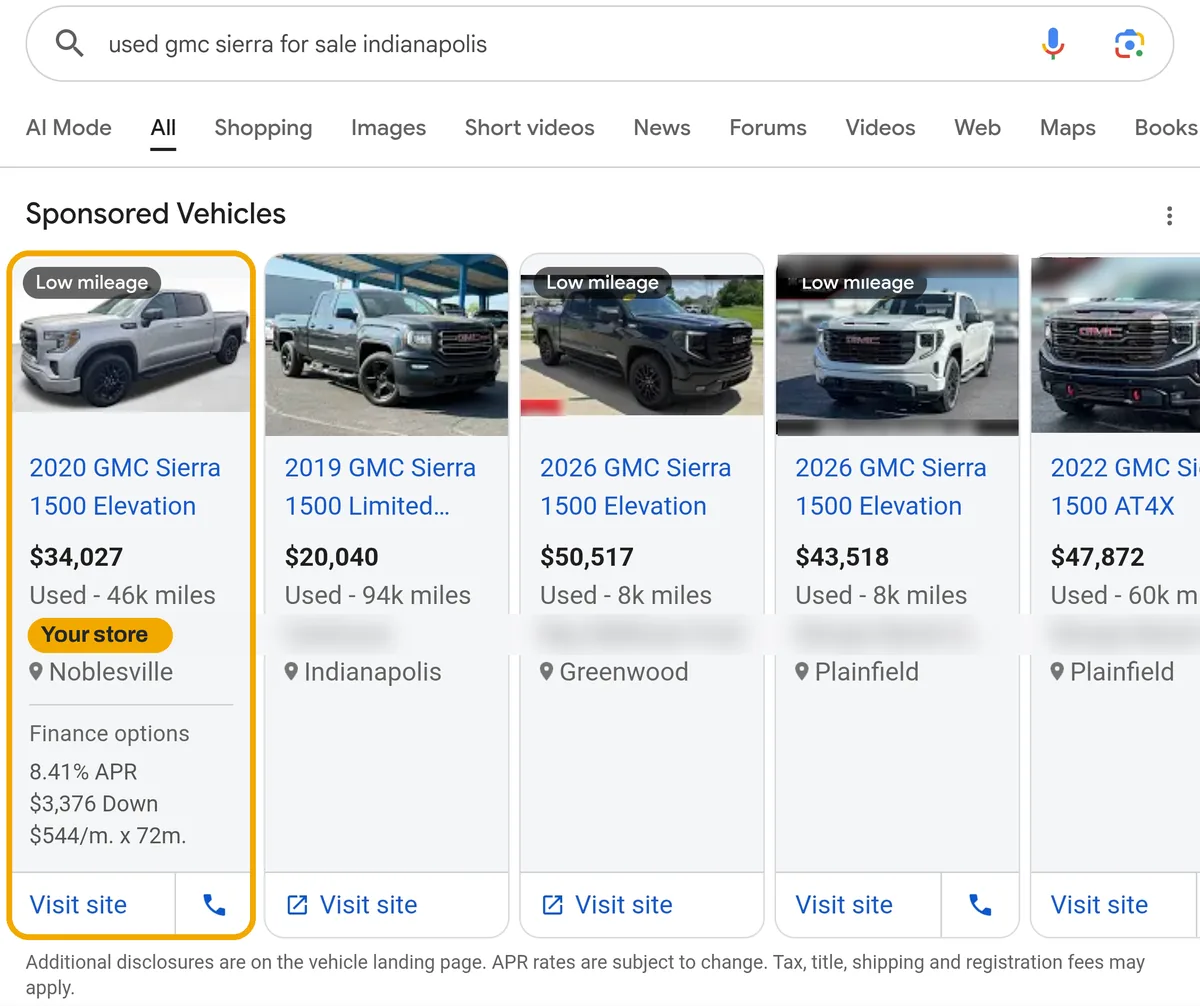Click Used - 46k miles text
The image size is (1200, 1006).
tap(122, 595)
